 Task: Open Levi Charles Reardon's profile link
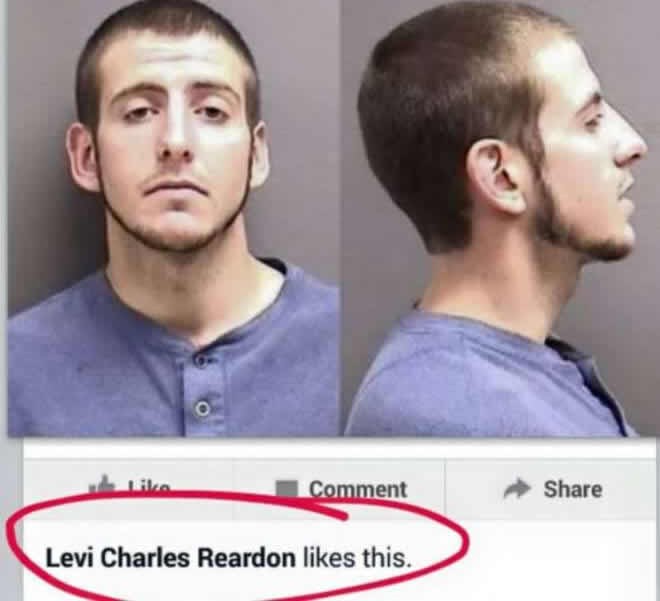coord(171,558)
